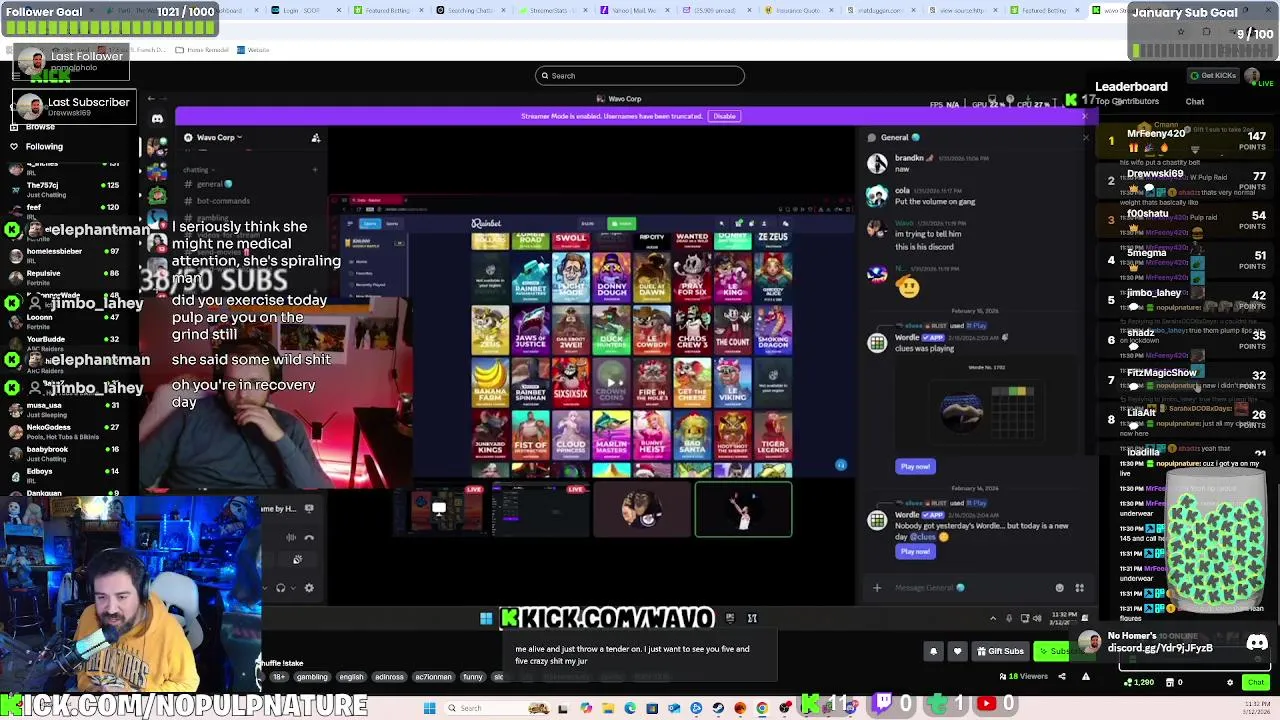Toggle deafen headphones icon in Discord
The image size is (1280, 720).
(x=281, y=588)
